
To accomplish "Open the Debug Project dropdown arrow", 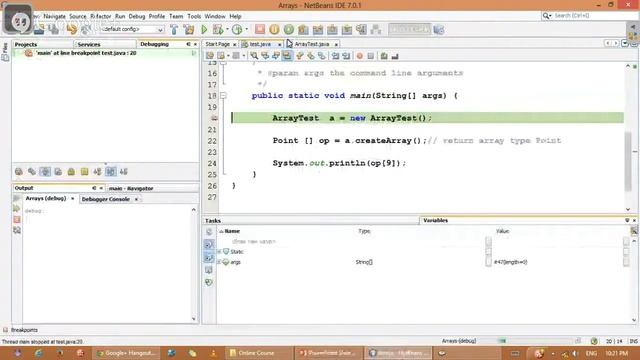I will coord(227,29).
